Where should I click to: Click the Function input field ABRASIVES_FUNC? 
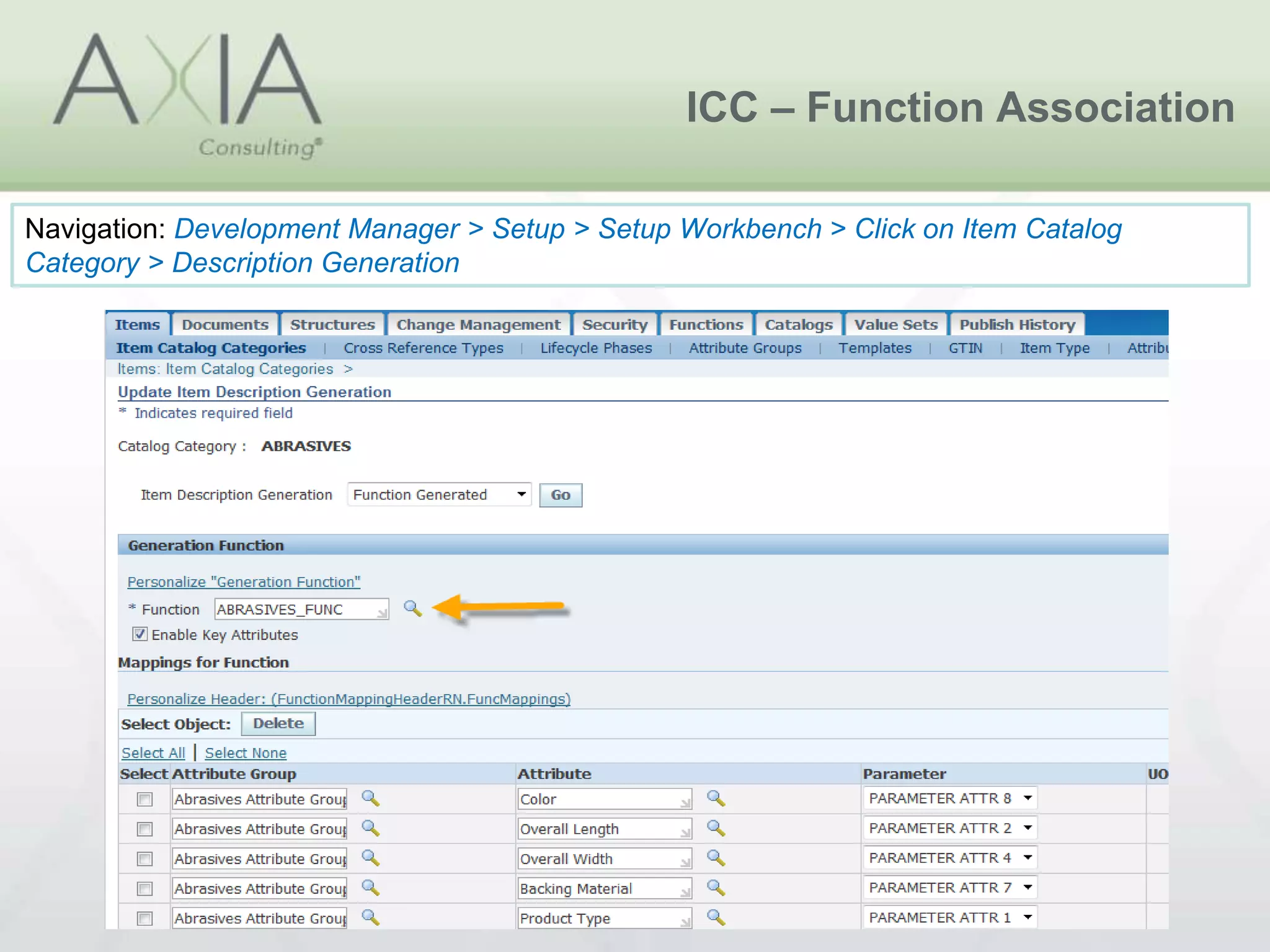coord(301,609)
